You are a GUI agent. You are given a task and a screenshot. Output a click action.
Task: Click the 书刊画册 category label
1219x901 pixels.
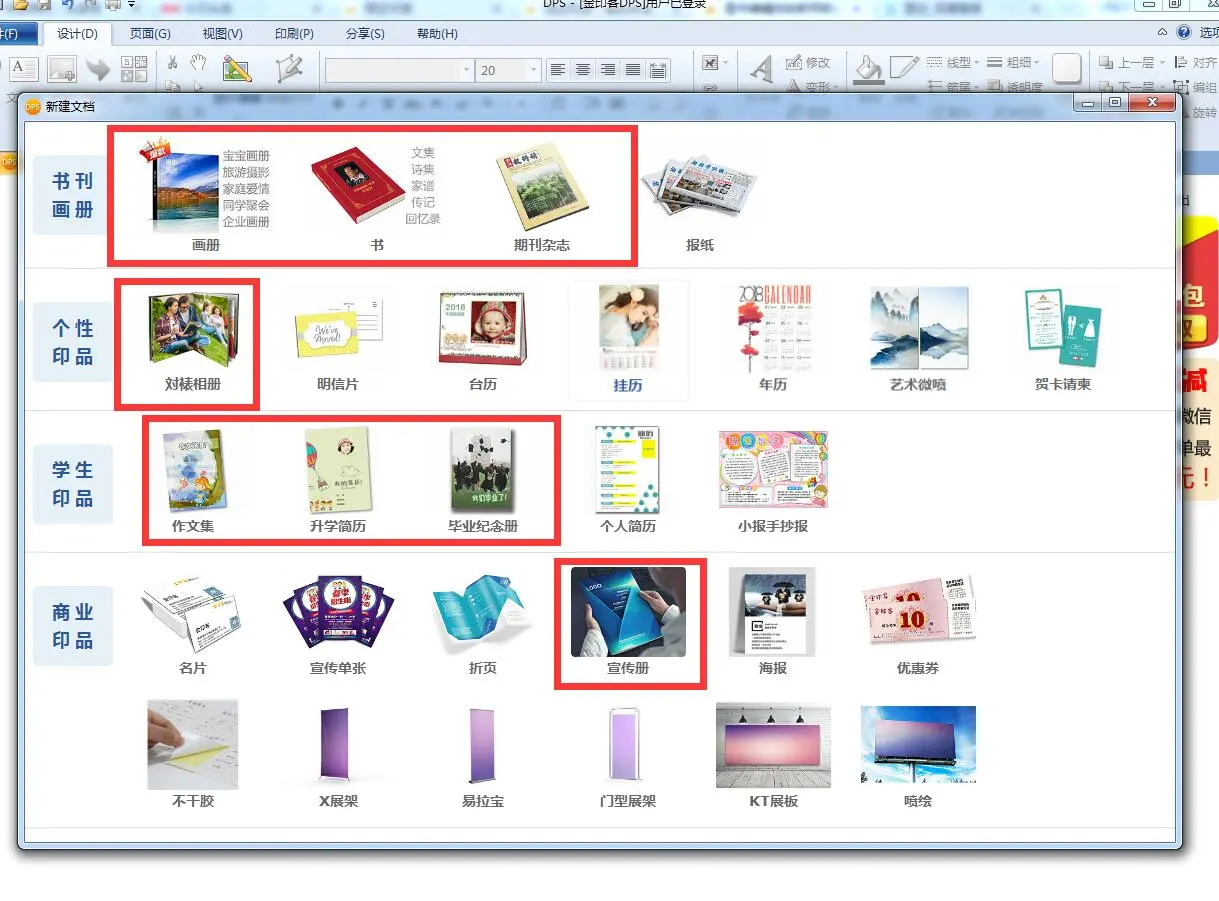[x=72, y=195]
